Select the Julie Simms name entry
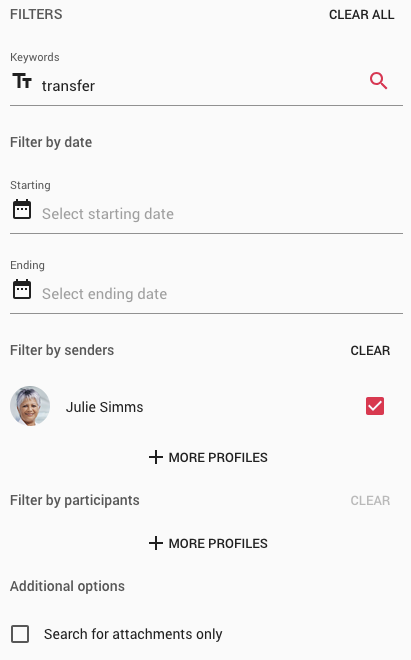This screenshot has width=411, height=660. pyautogui.click(x=104, y=407)
